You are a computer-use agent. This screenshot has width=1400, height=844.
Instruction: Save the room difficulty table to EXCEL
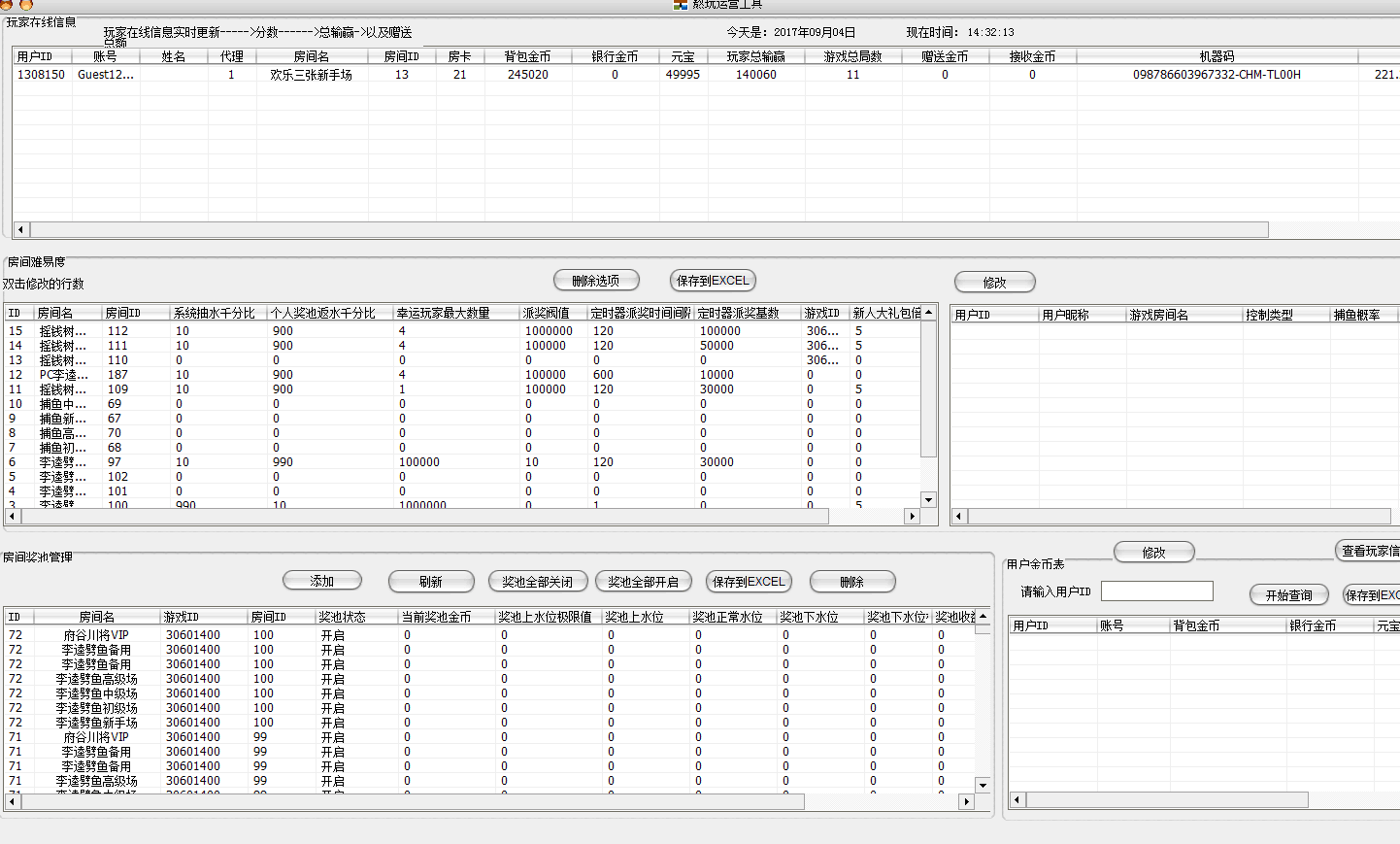tap(713, 281)
